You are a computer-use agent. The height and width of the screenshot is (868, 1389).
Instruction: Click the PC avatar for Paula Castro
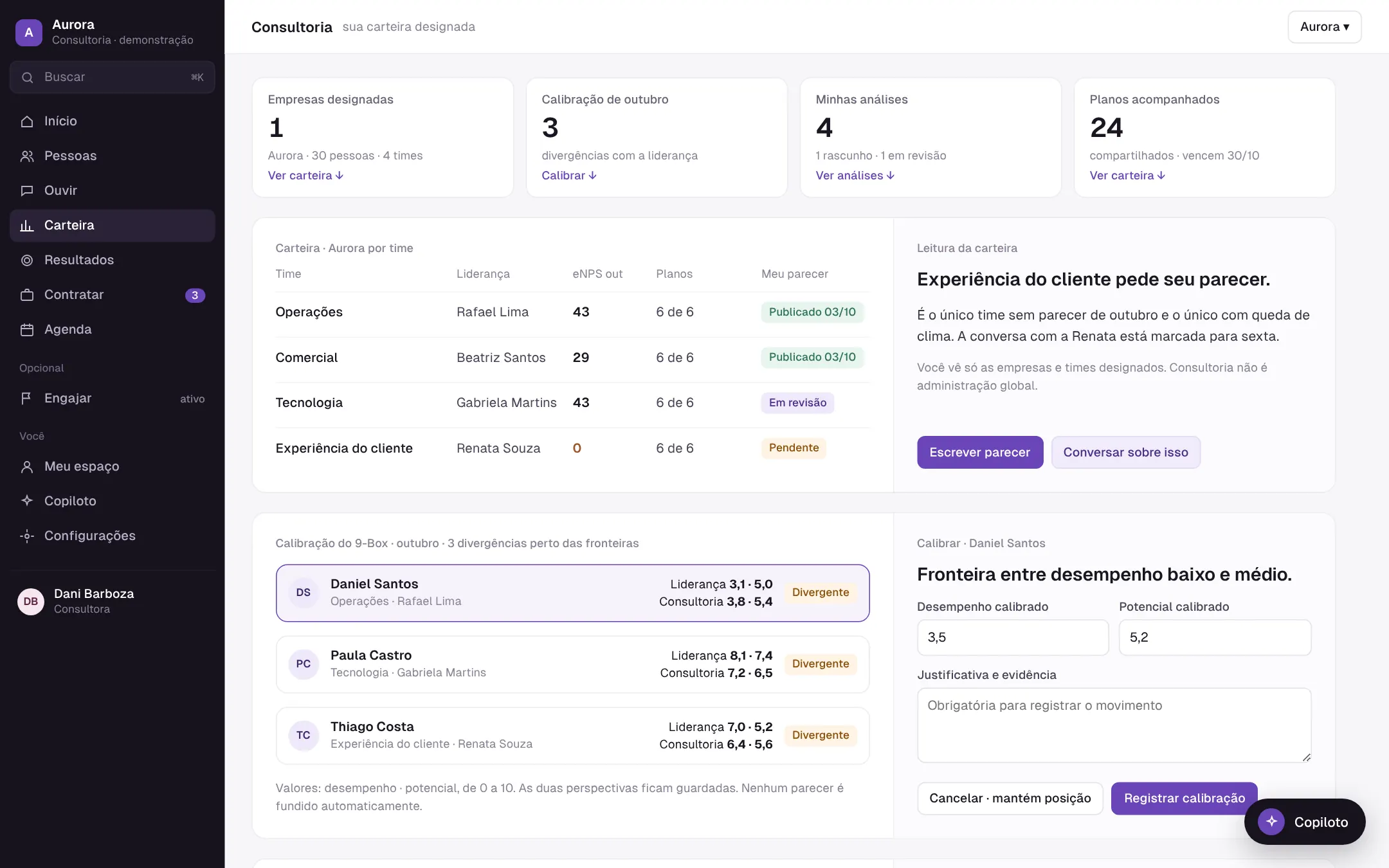[x=304, y=664]
